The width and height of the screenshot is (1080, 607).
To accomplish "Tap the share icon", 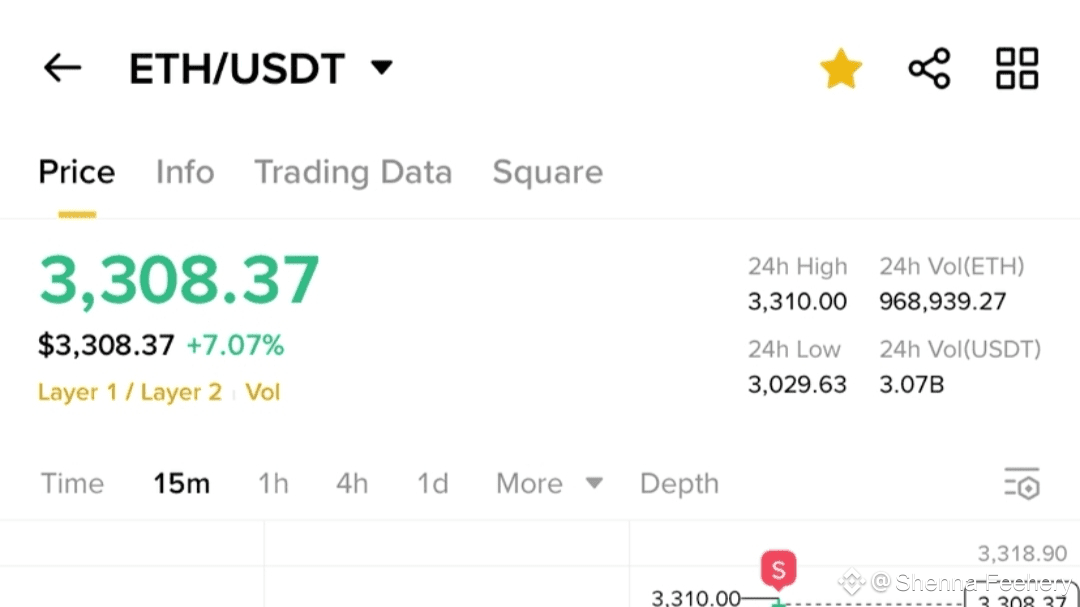I will tap(929, 69).
